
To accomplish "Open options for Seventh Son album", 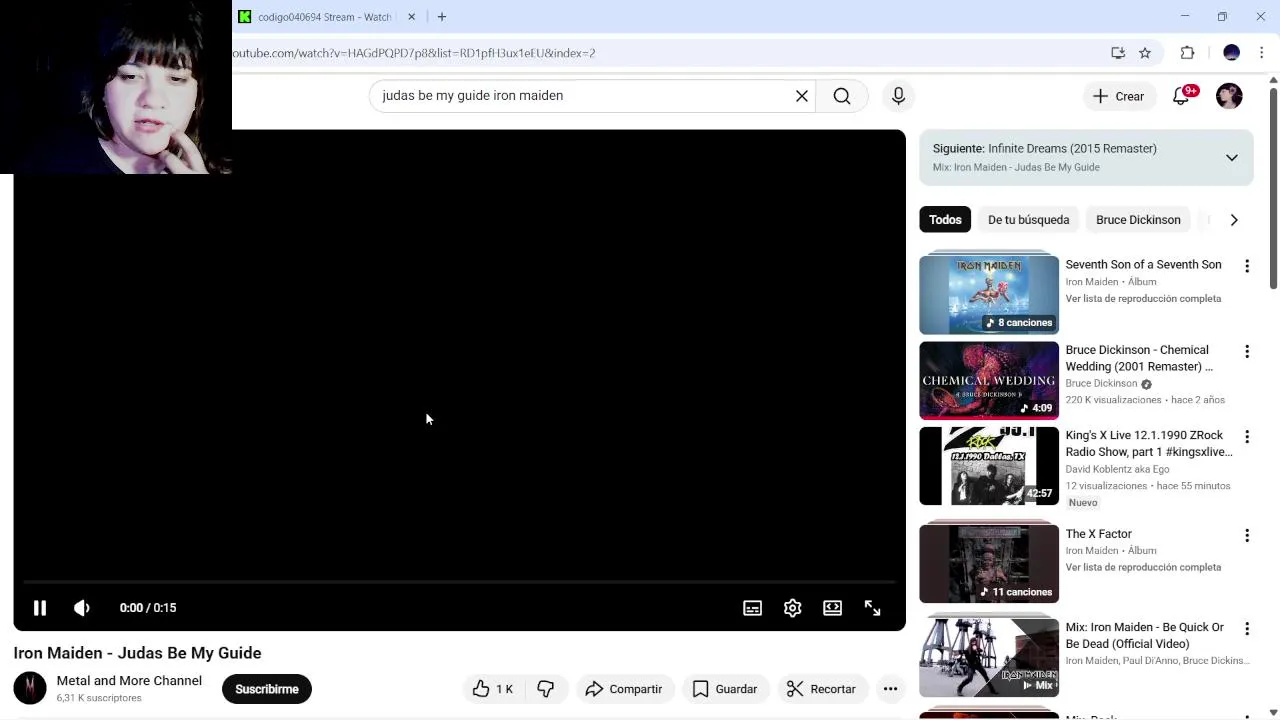I will click(x=1247, y=266).
